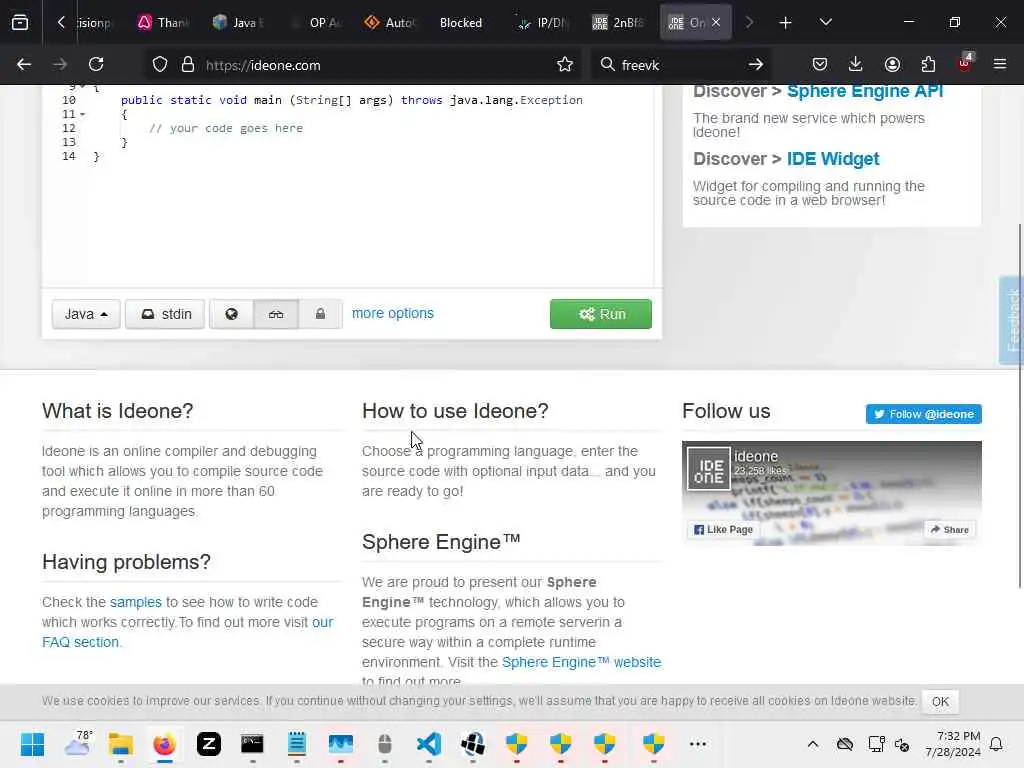The width and height of the screenshot is (1024, 768).
Task: Click the Firefox View icon
Action: coord(20,23)
